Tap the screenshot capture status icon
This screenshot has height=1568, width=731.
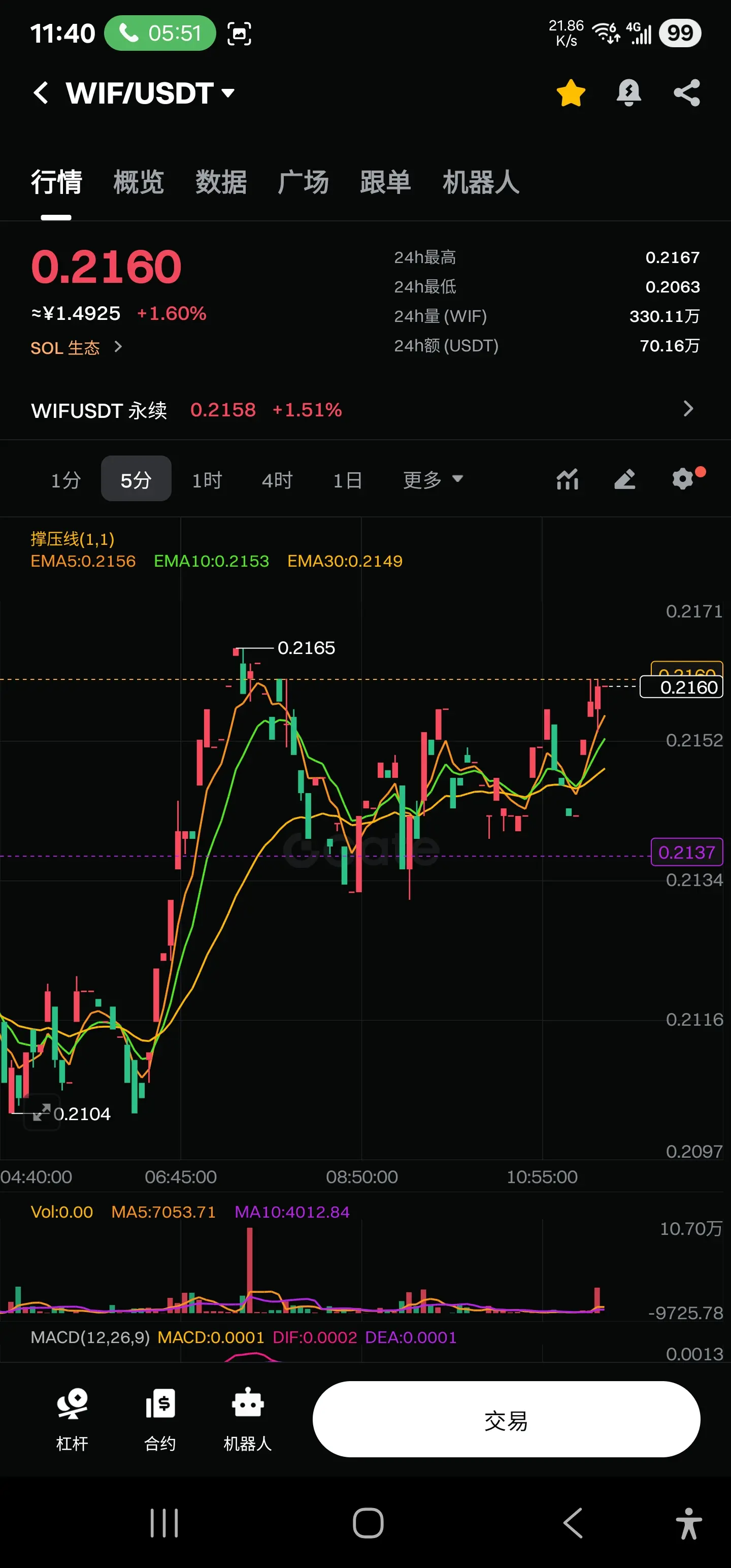point(239,34)
